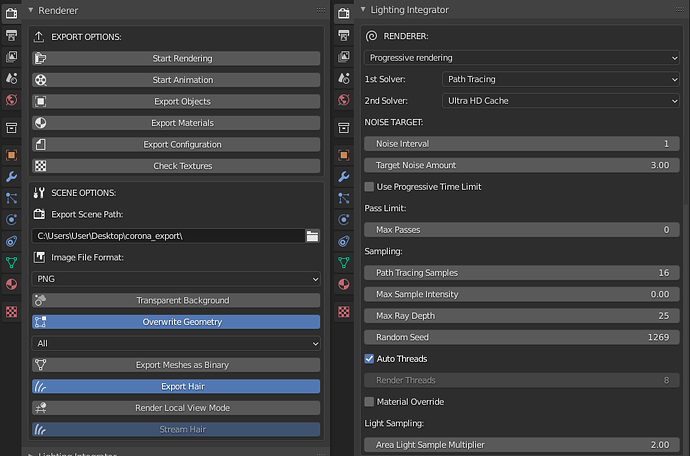Select Physics icon in right panel
Image resolution: width=690 pixels, height=456 pixels.
(344, 220)
